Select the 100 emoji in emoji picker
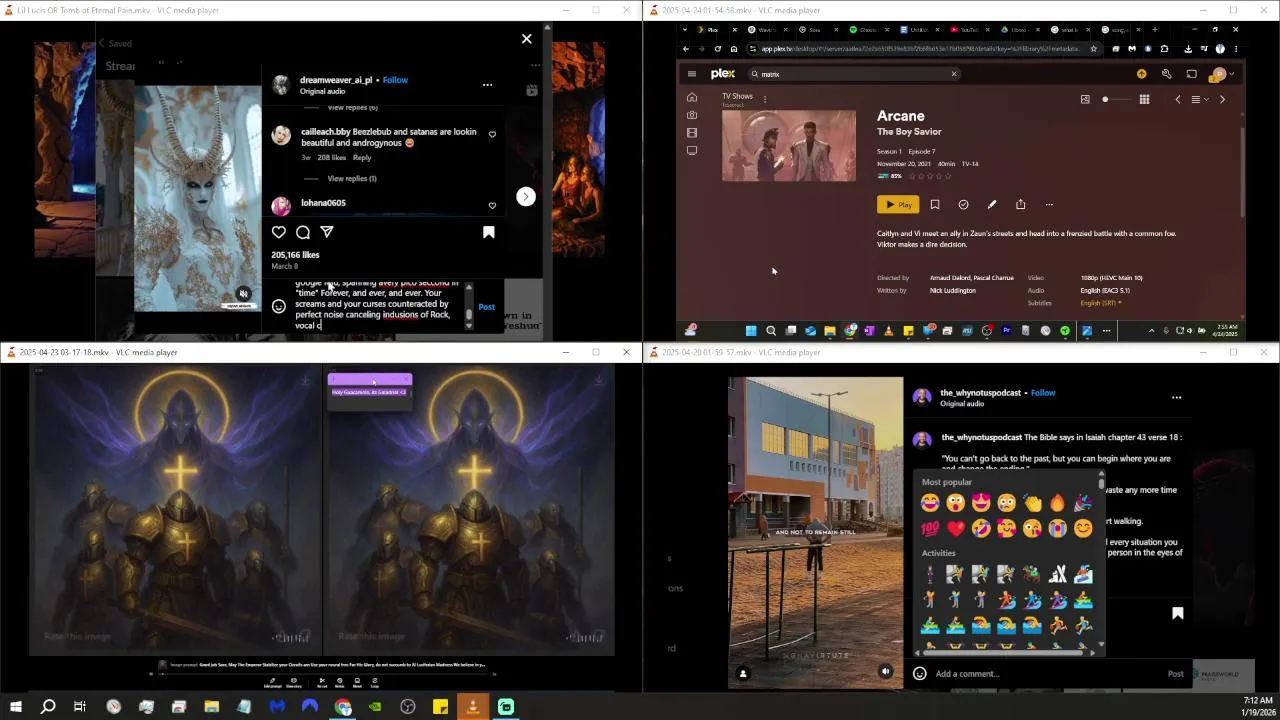The width and height of the screenshot is (1280, 720). coord(930,528)
